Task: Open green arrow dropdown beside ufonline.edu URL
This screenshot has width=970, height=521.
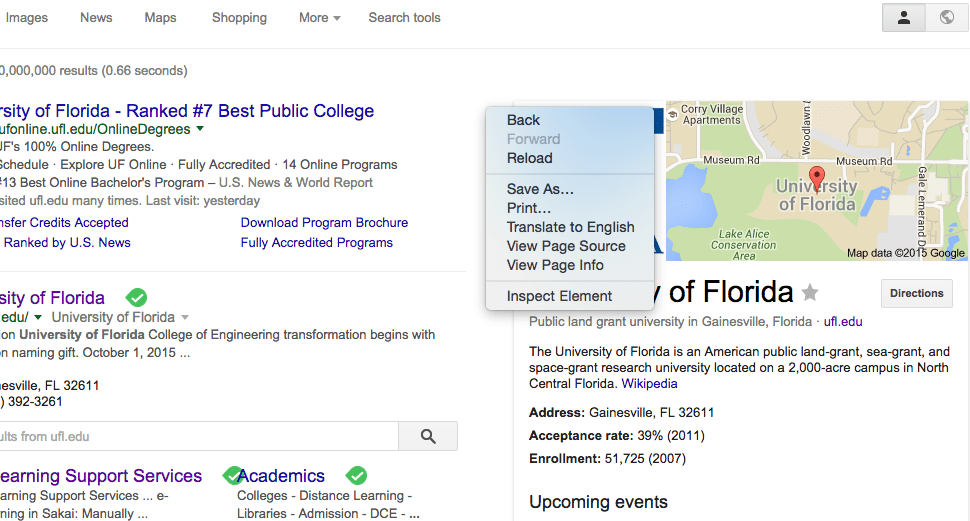Action: (x=200, y=129)
